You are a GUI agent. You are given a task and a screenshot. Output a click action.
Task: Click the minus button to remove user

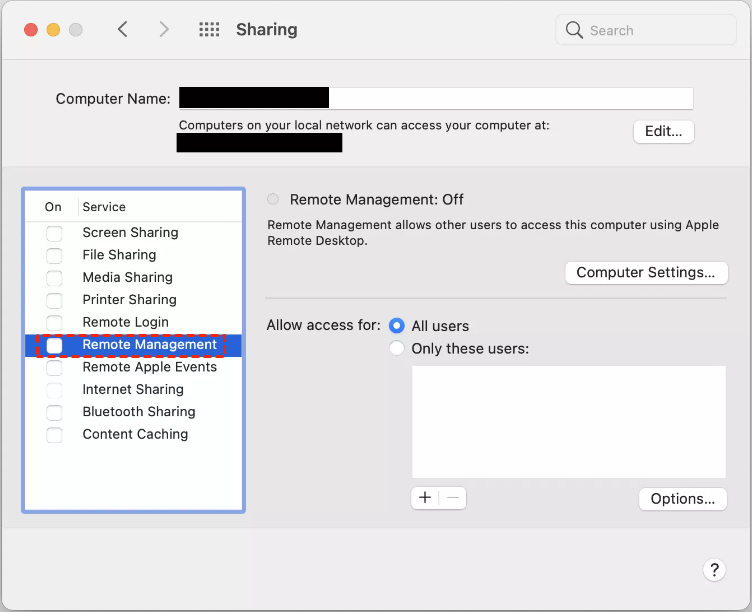(x=452, y=498)
